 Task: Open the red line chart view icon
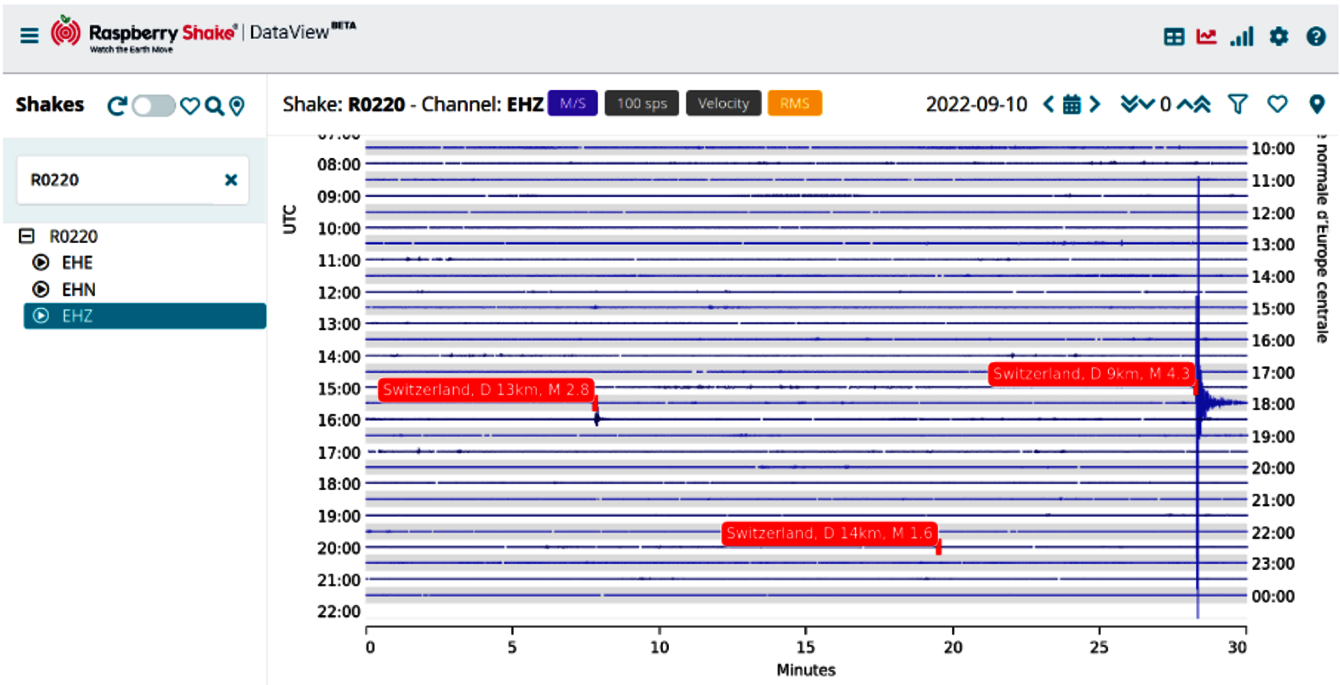[x=1207, y=37]
